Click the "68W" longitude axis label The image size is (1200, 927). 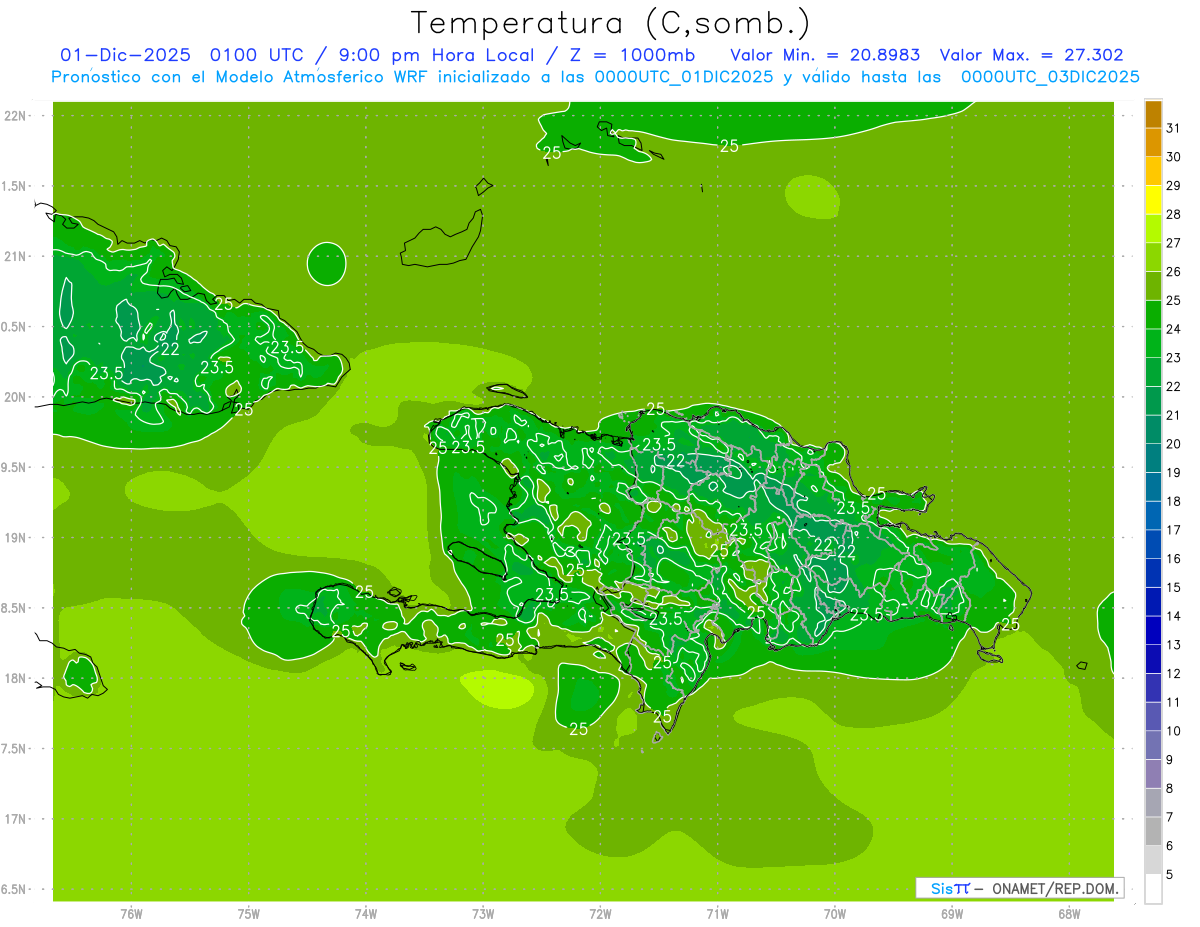point(1069,913)
